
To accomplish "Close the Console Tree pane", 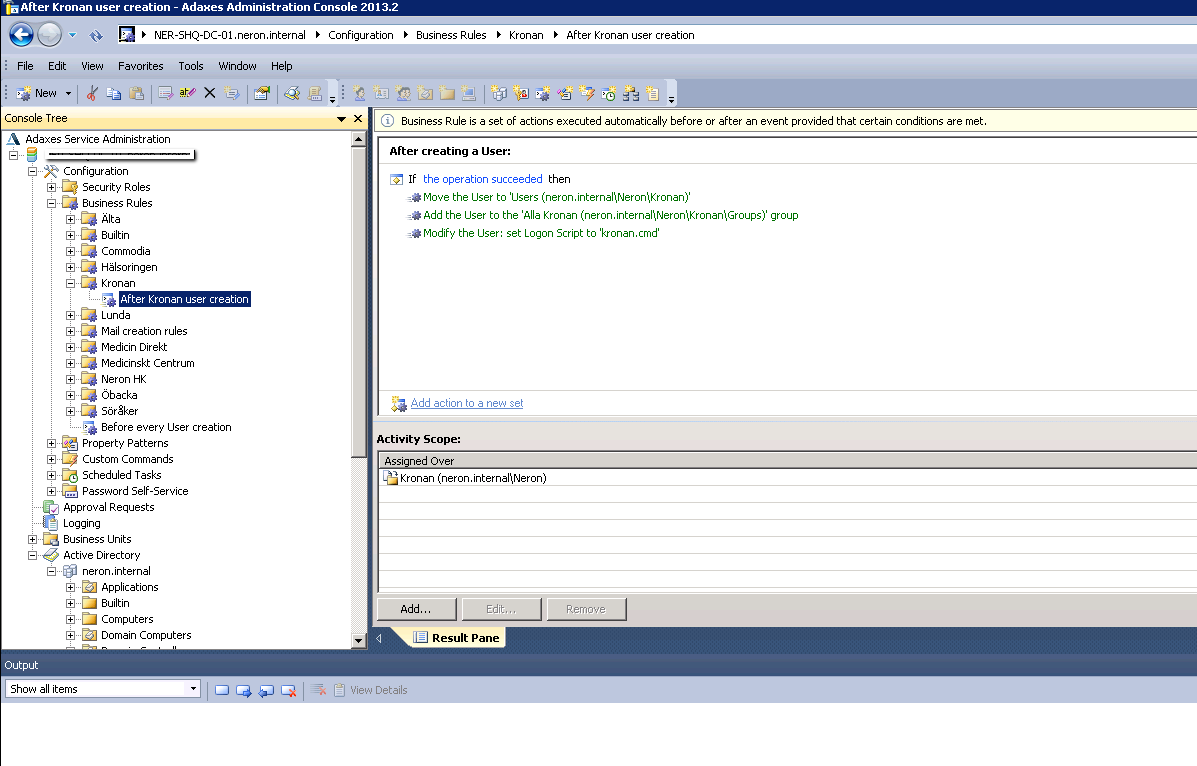I will tap(358, 118).
